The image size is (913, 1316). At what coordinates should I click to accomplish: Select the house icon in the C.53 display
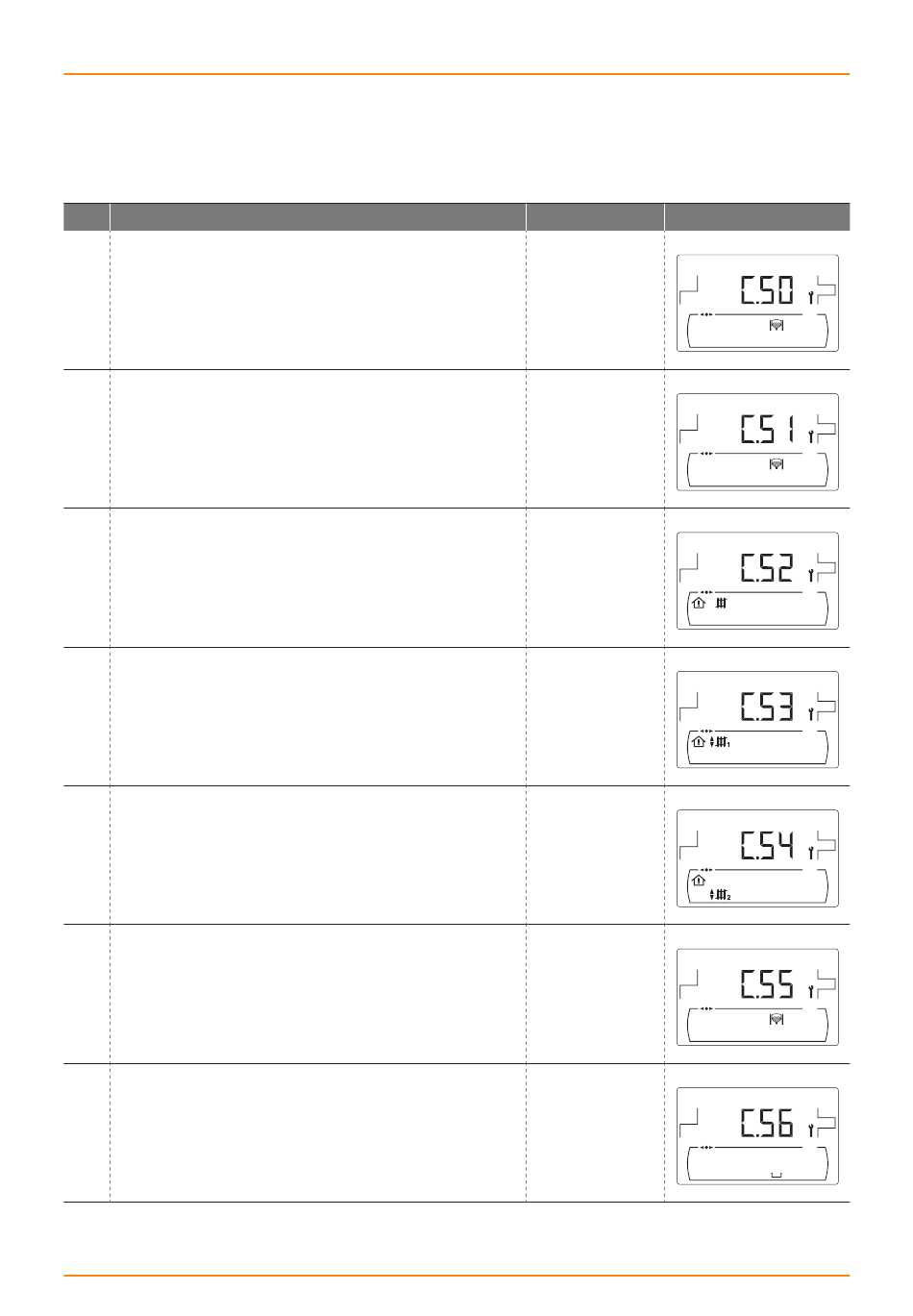click(699, 742)
